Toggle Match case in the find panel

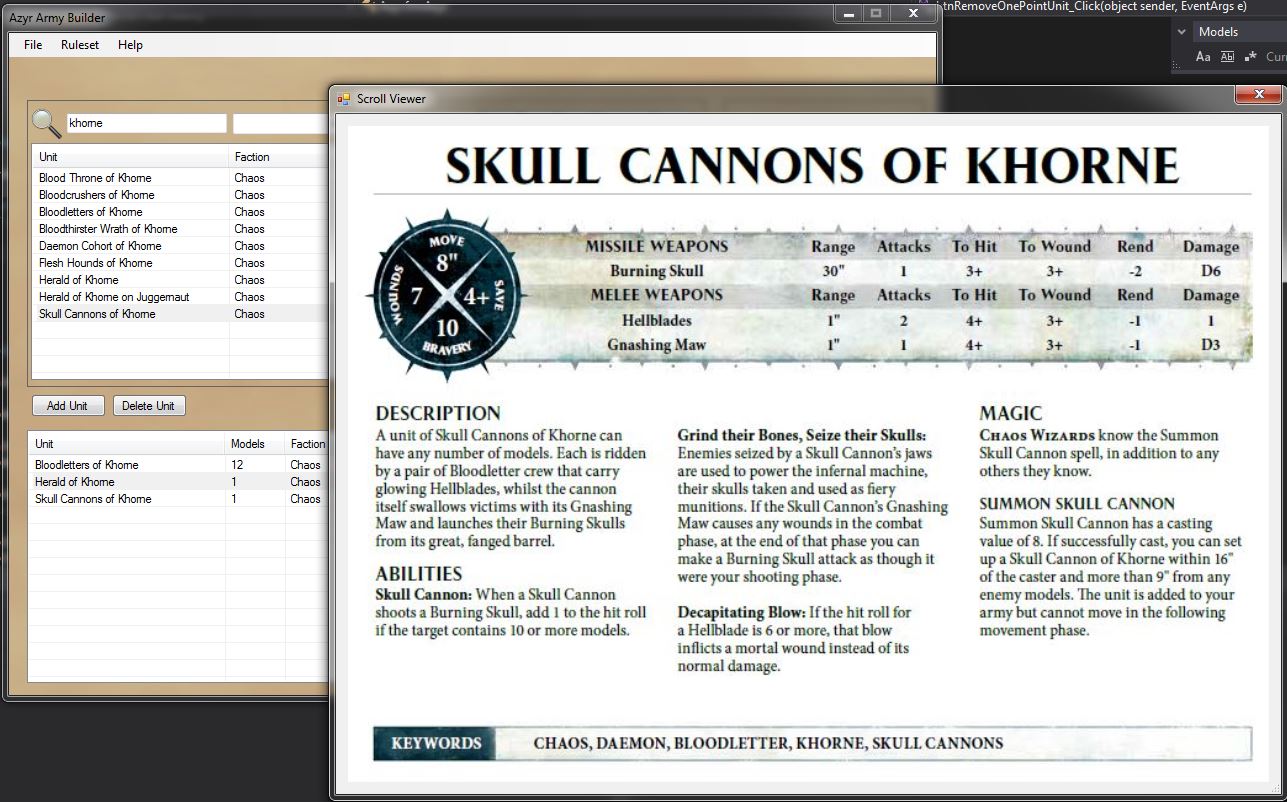pyautogui.click(x=1204, y=57)
